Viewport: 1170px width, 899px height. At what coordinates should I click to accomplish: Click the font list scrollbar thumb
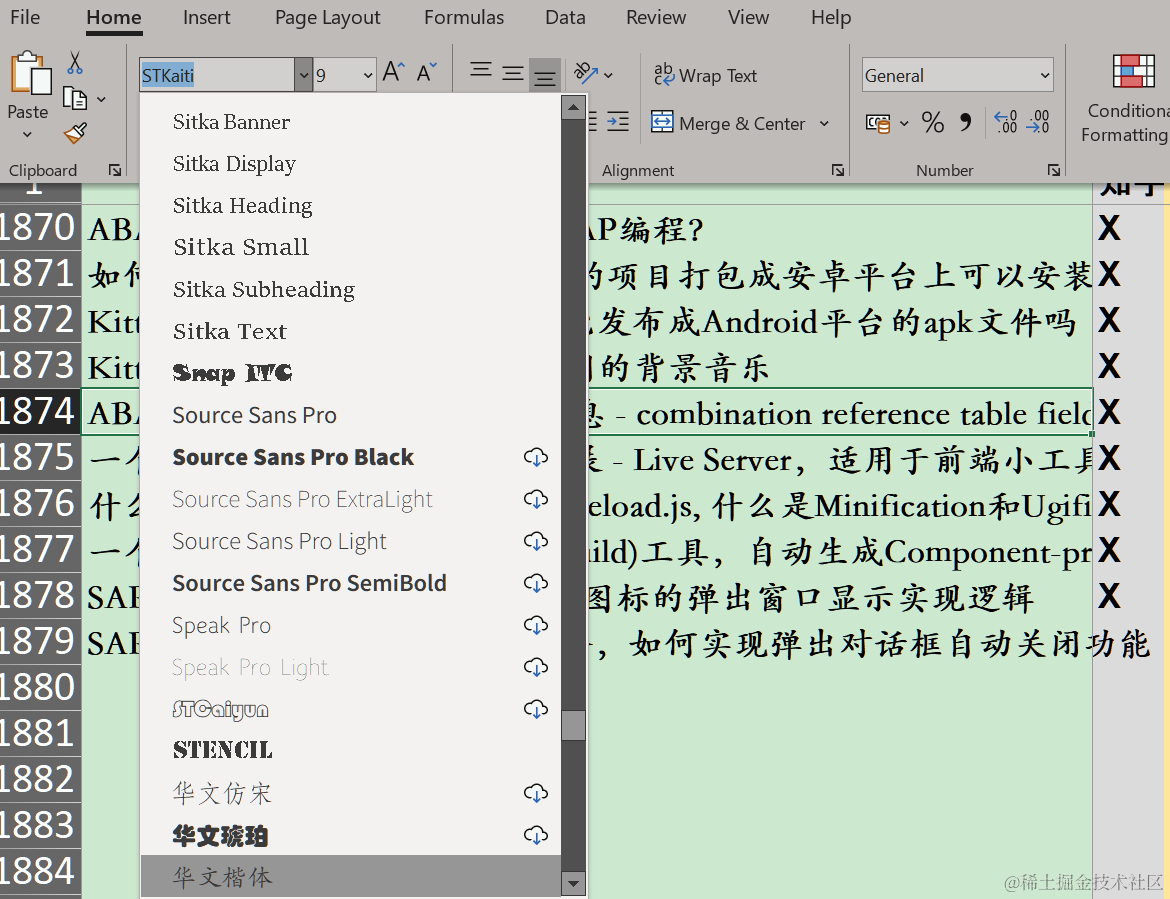573,725
